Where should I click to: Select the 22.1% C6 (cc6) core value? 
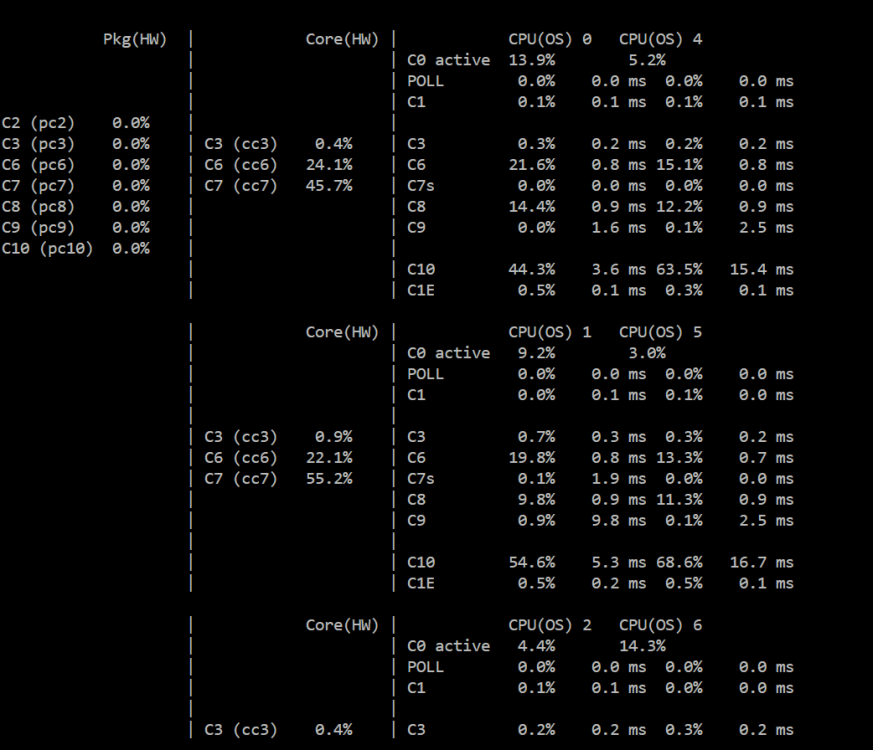329,458
